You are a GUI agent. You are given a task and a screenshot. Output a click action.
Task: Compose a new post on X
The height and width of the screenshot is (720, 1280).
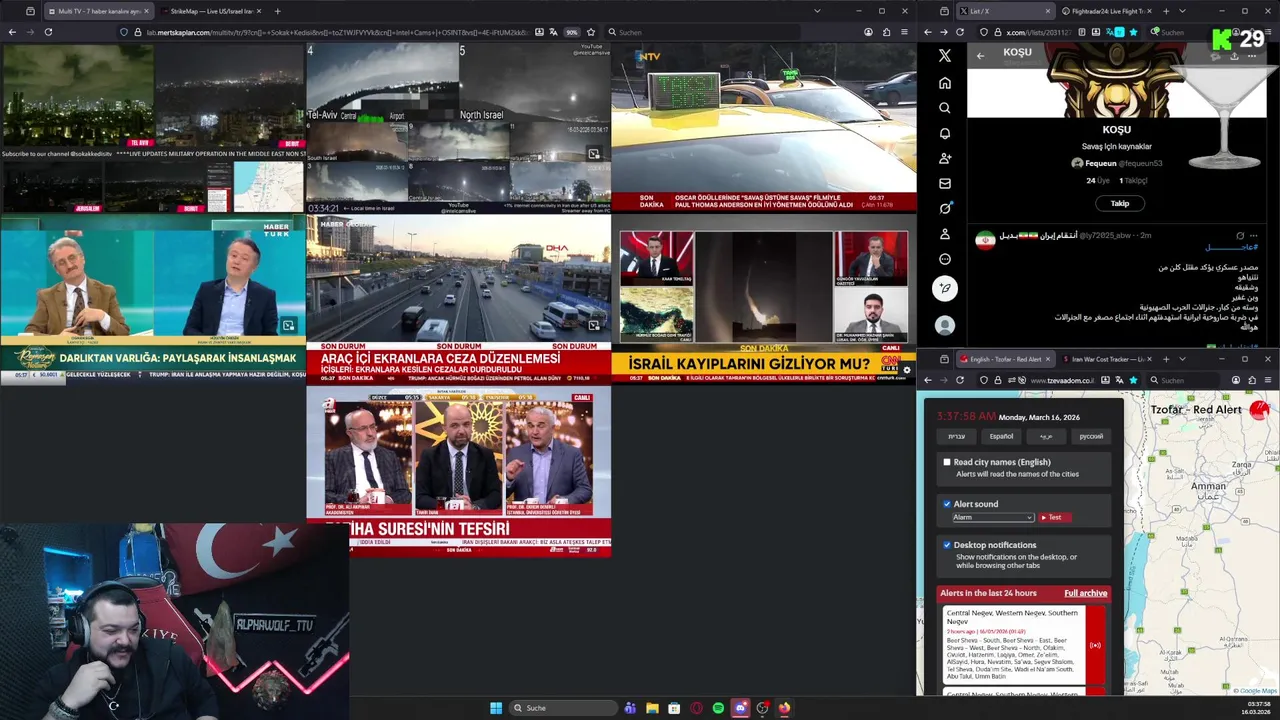[x=944, y=288]
